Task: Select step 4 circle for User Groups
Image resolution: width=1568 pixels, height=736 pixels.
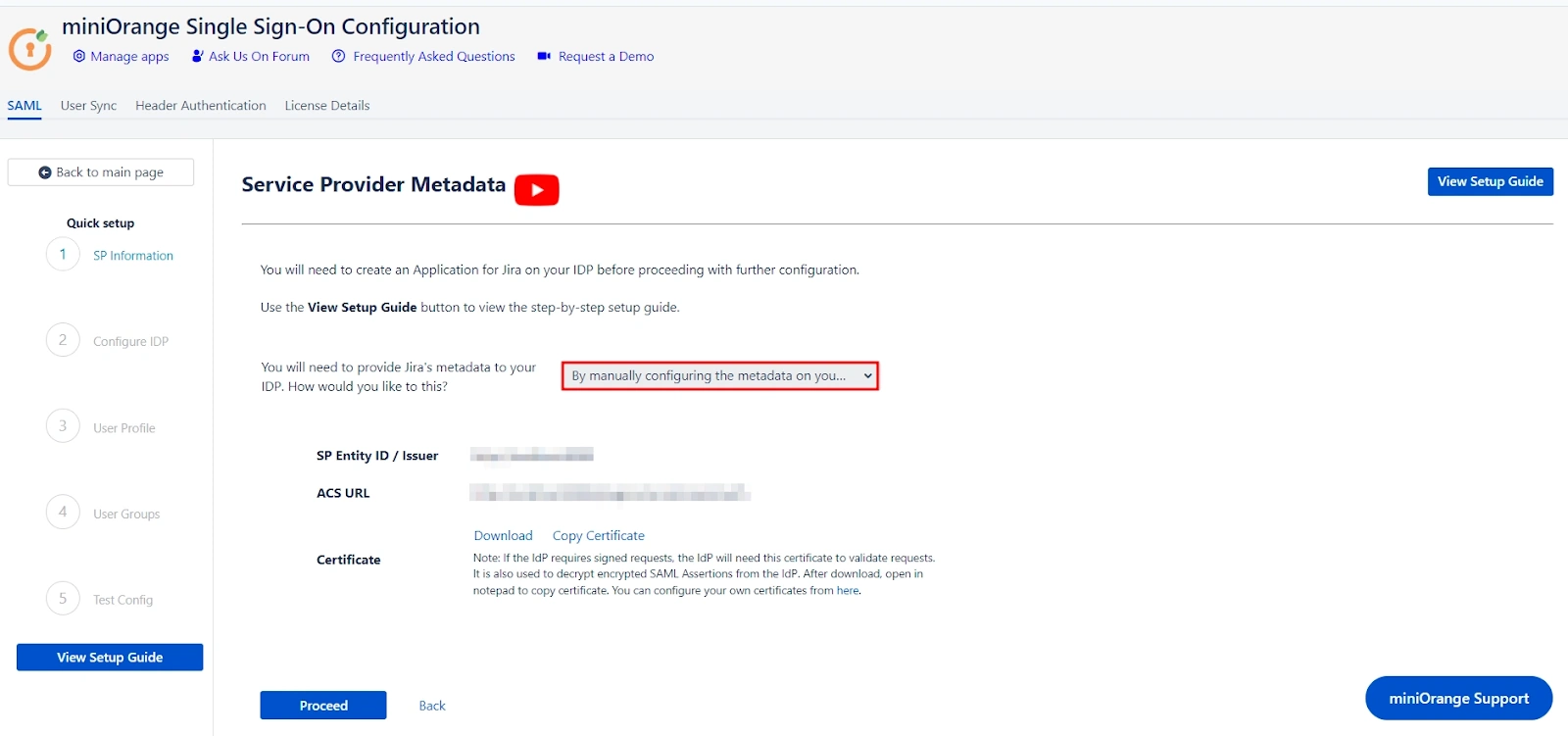Action: (63, 513)
